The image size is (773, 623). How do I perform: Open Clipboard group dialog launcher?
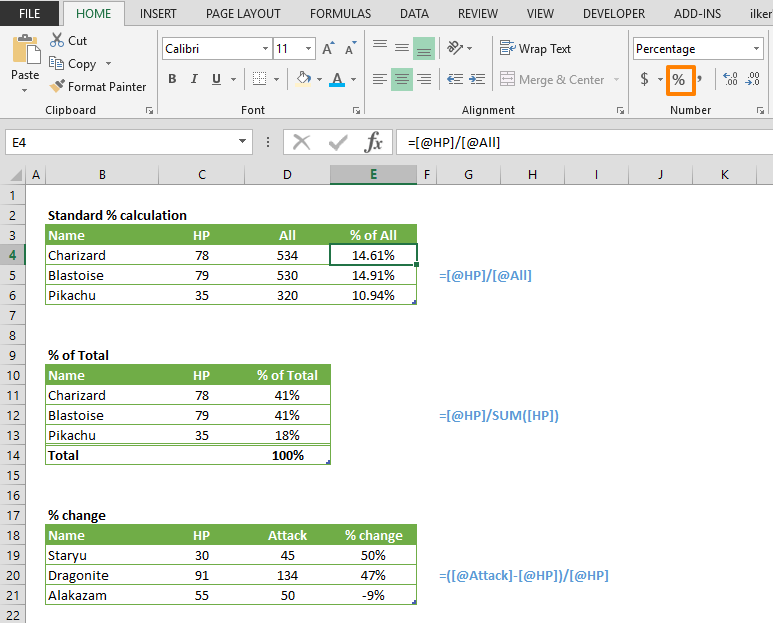pos(149,111)
